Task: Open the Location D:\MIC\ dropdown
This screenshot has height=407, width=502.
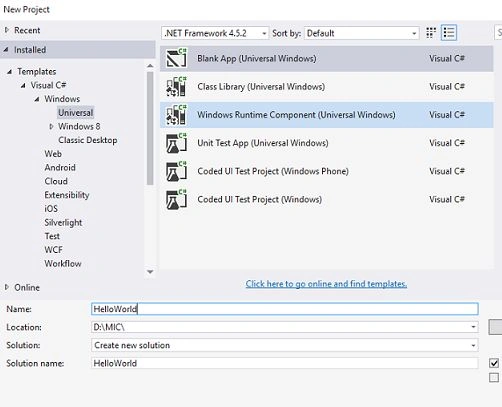Action: pyautogui.click(x=285, y=327)
